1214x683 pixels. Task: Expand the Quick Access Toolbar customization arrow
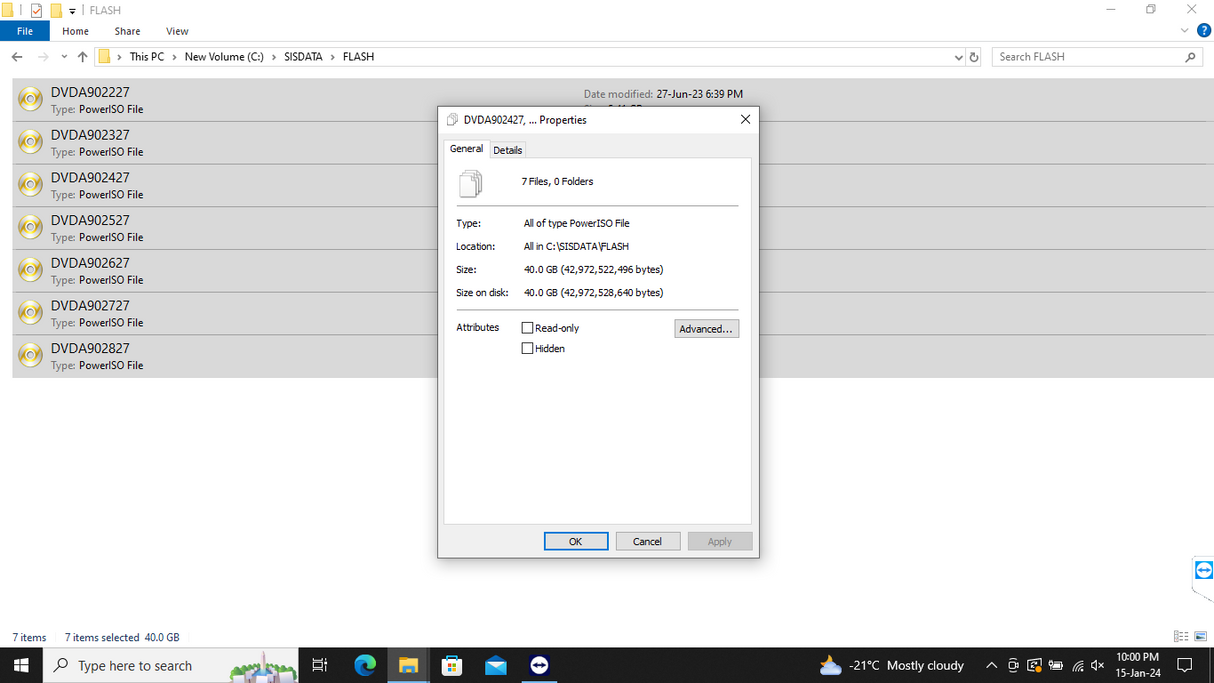[x=72, y=10]
